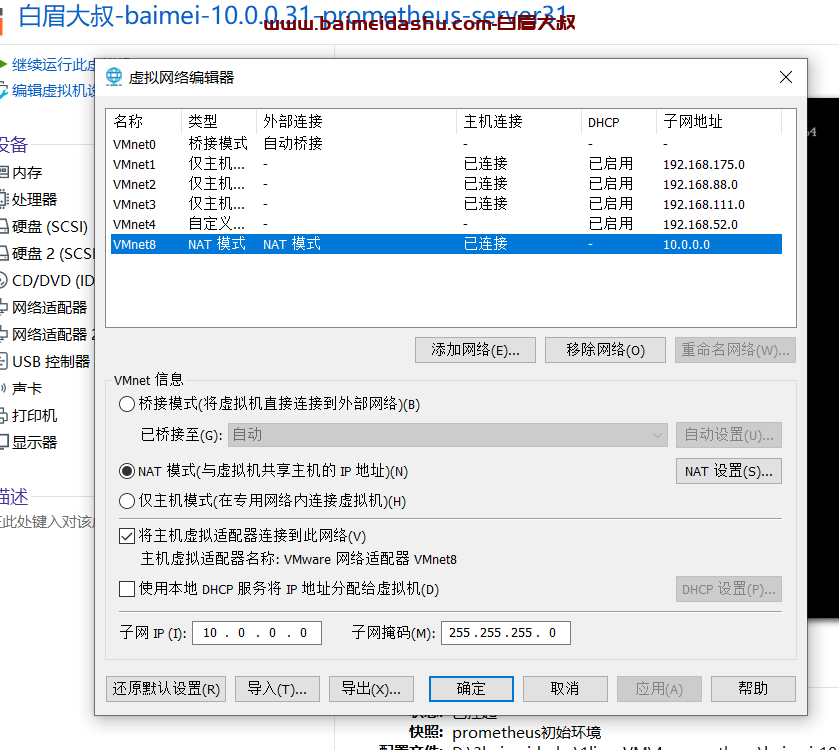Screen dimensions: 839x750
Task: Click the 子网掩码 subnet mask field
Action: click(506, 633)
